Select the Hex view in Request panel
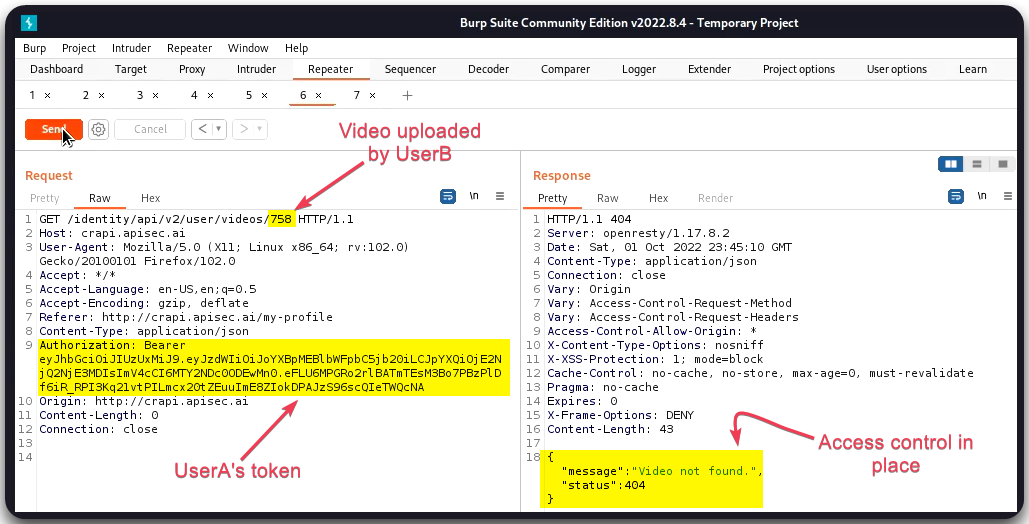The width and height of the screenshot is (1029, 524). [x=150, y=198]
